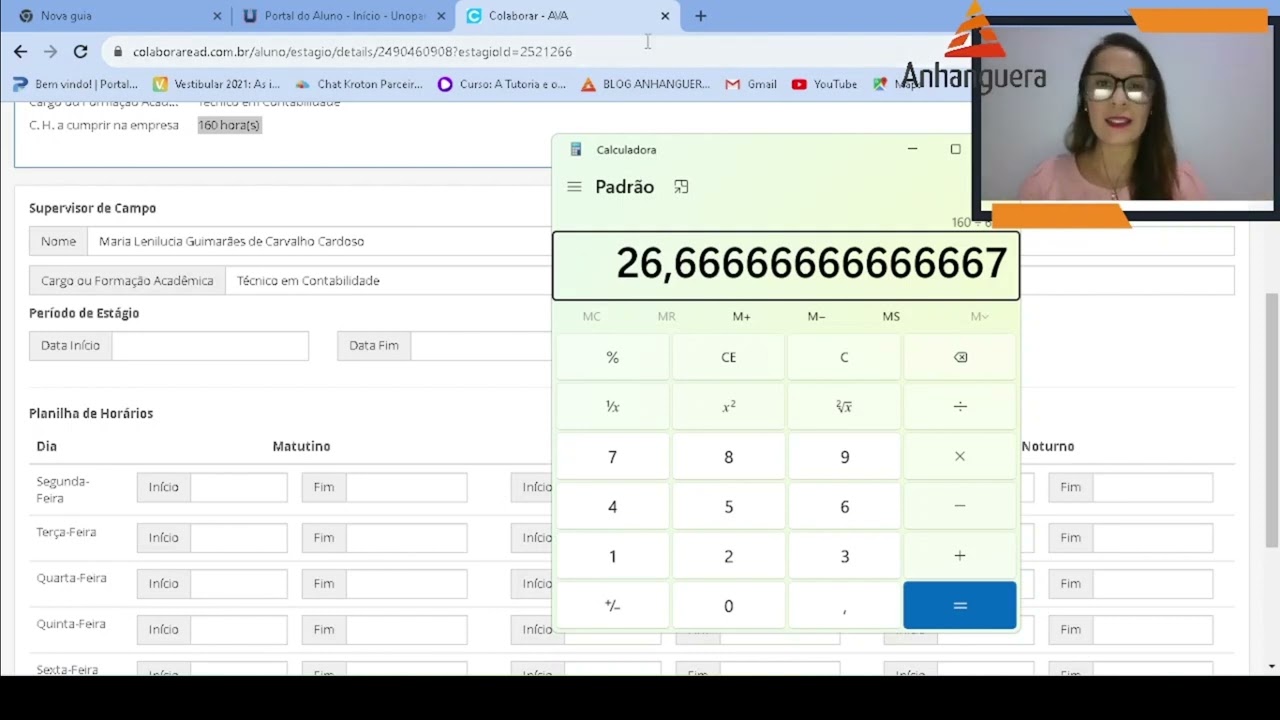The width and height of the screenshot is (1280, 720).
Task: Toggle calculator keep-on-top mode icon
Action: point(681,187)
